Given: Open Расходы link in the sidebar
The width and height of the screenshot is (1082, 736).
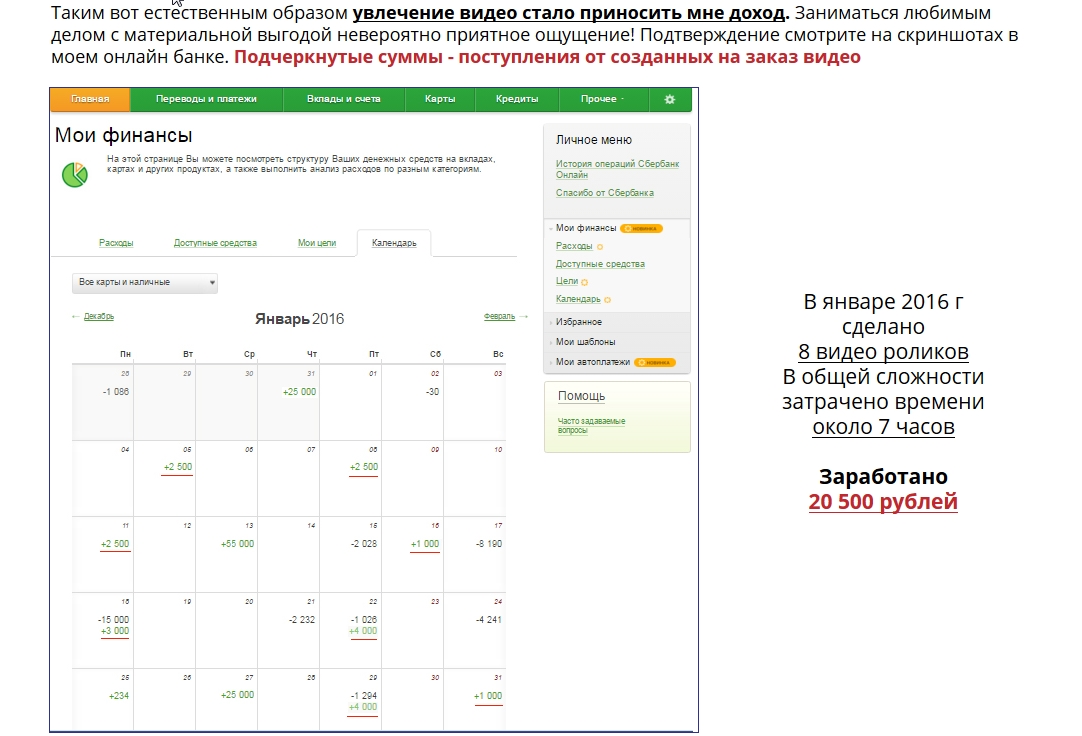Looking at the screenshot, I should (x=574, y=246).
